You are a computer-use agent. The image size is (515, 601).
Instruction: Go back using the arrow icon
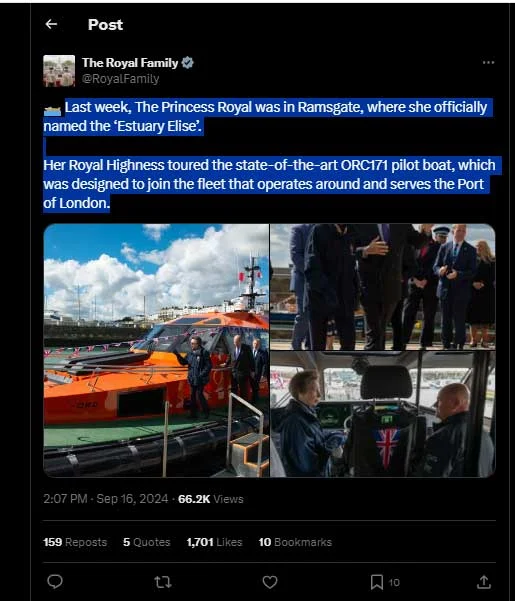51,25
